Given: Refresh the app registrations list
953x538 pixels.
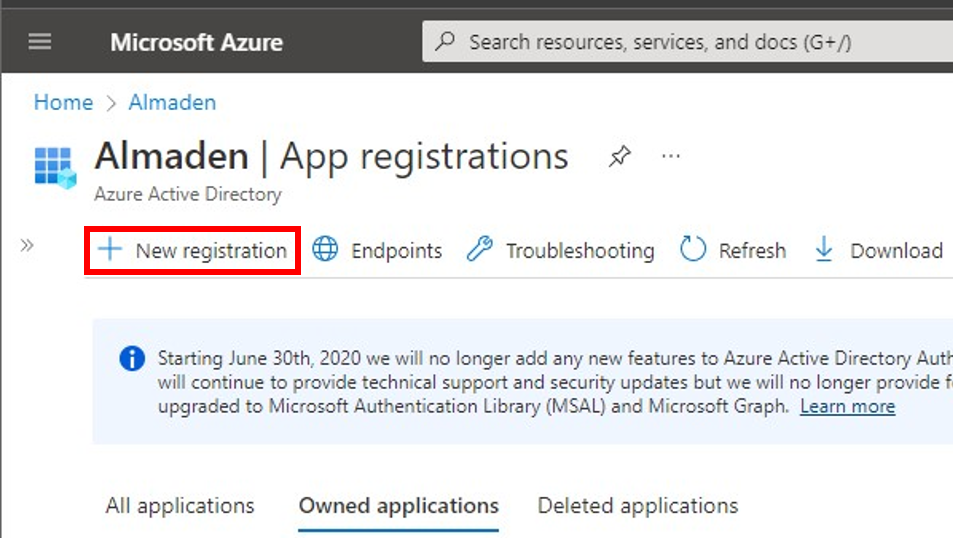Looking at the screenshot, I should pos(733,250).
